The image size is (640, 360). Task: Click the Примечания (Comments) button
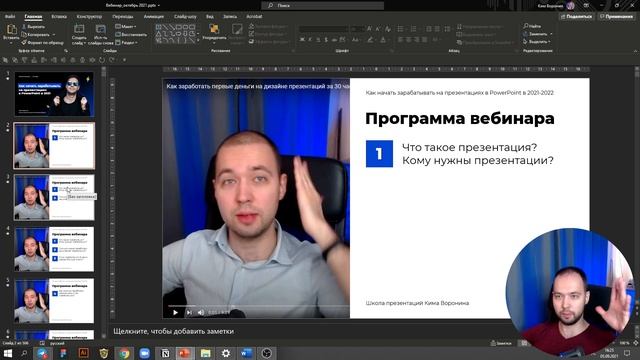616,16
